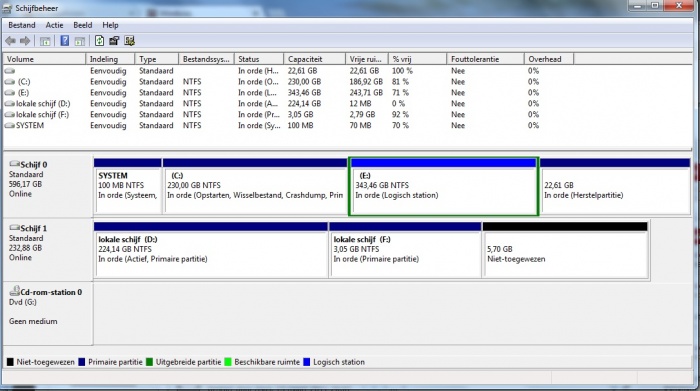Click the Forward arrow toolbar icon
This screenshot has width=700, height=391.
[x=25, y=41]
